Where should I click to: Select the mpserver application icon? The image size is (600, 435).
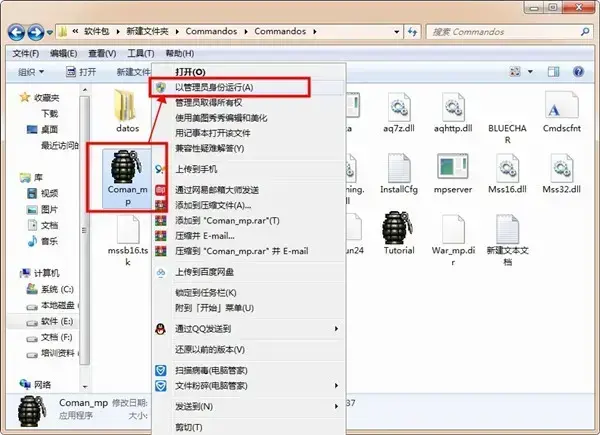coord(453,166)
